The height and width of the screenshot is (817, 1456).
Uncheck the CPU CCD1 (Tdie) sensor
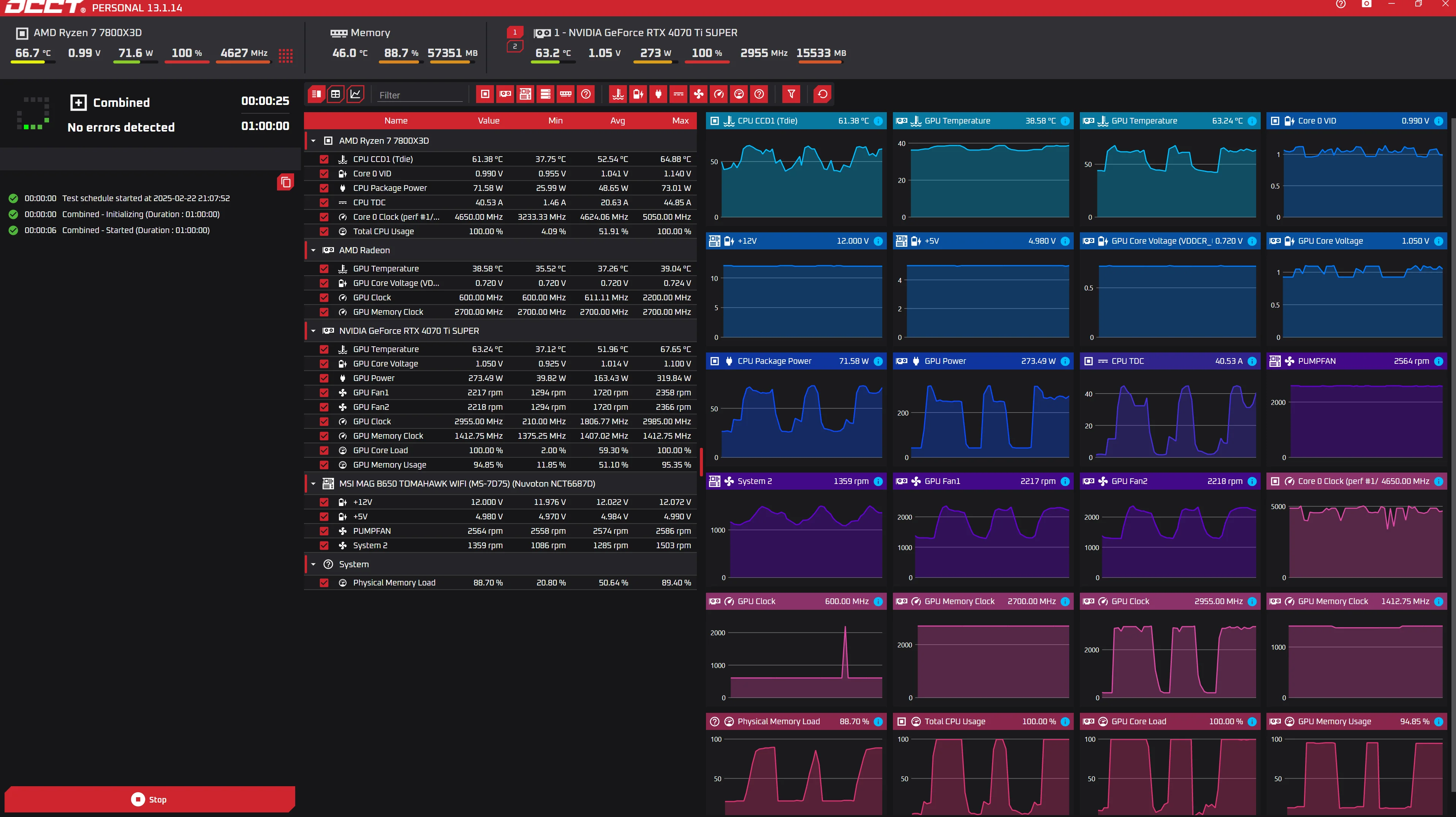324,159
